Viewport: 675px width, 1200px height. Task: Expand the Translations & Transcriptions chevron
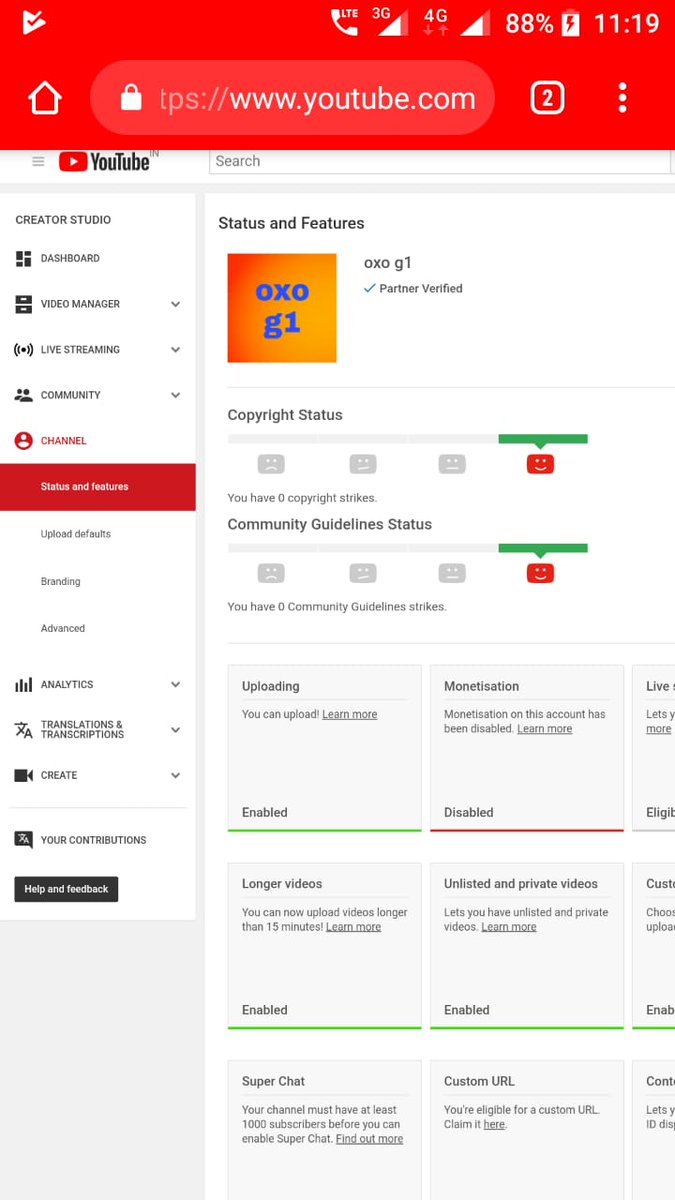click(x=175, y=730)
